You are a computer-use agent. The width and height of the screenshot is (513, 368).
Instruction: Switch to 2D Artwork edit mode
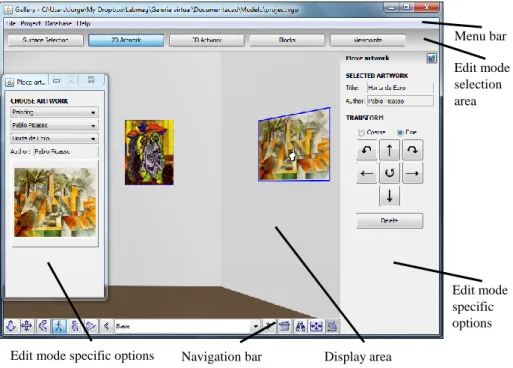pos(126,40)
